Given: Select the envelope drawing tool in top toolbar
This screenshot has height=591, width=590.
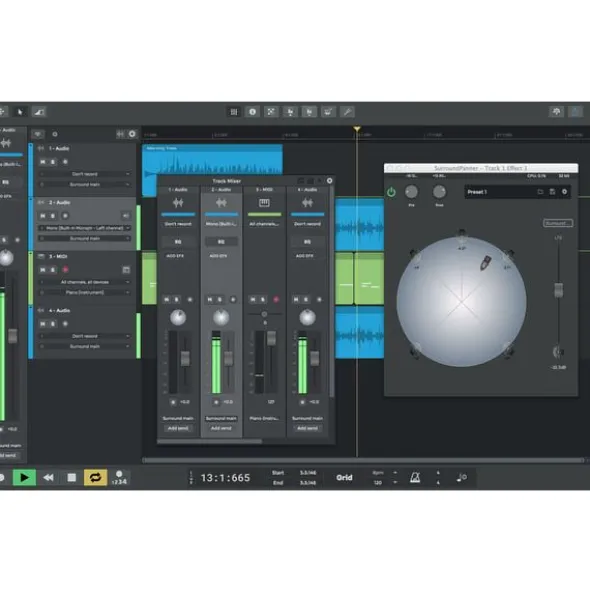Looking at the screenshot, I should [38, 112].
